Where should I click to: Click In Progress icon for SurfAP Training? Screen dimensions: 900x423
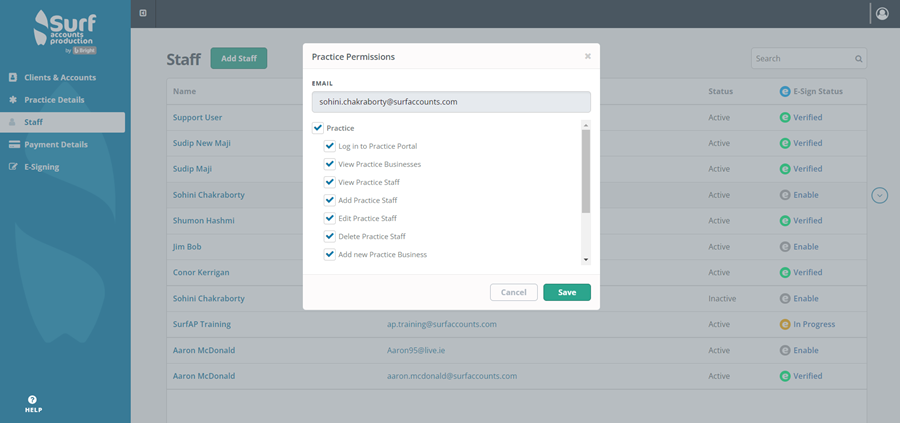click(x=785, y=325)
